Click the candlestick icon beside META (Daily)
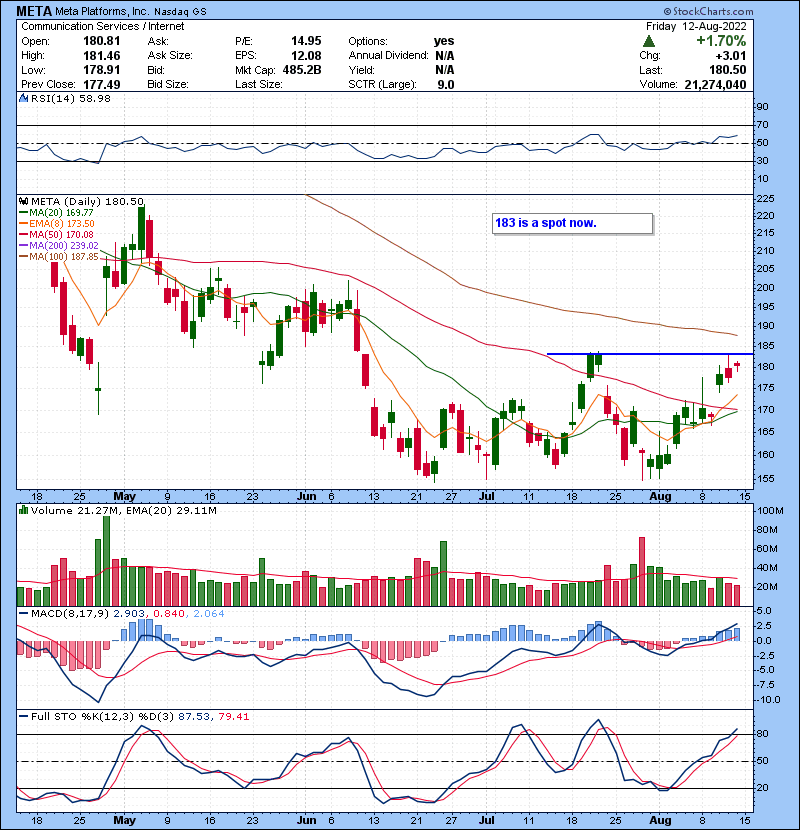Screen dimensions: 800x830 23,201
